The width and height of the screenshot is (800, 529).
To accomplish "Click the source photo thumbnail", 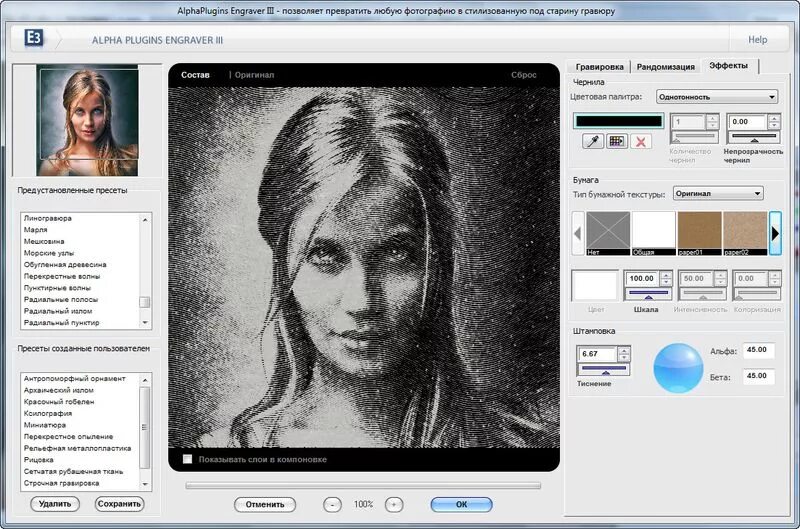I will click(87, 120).
